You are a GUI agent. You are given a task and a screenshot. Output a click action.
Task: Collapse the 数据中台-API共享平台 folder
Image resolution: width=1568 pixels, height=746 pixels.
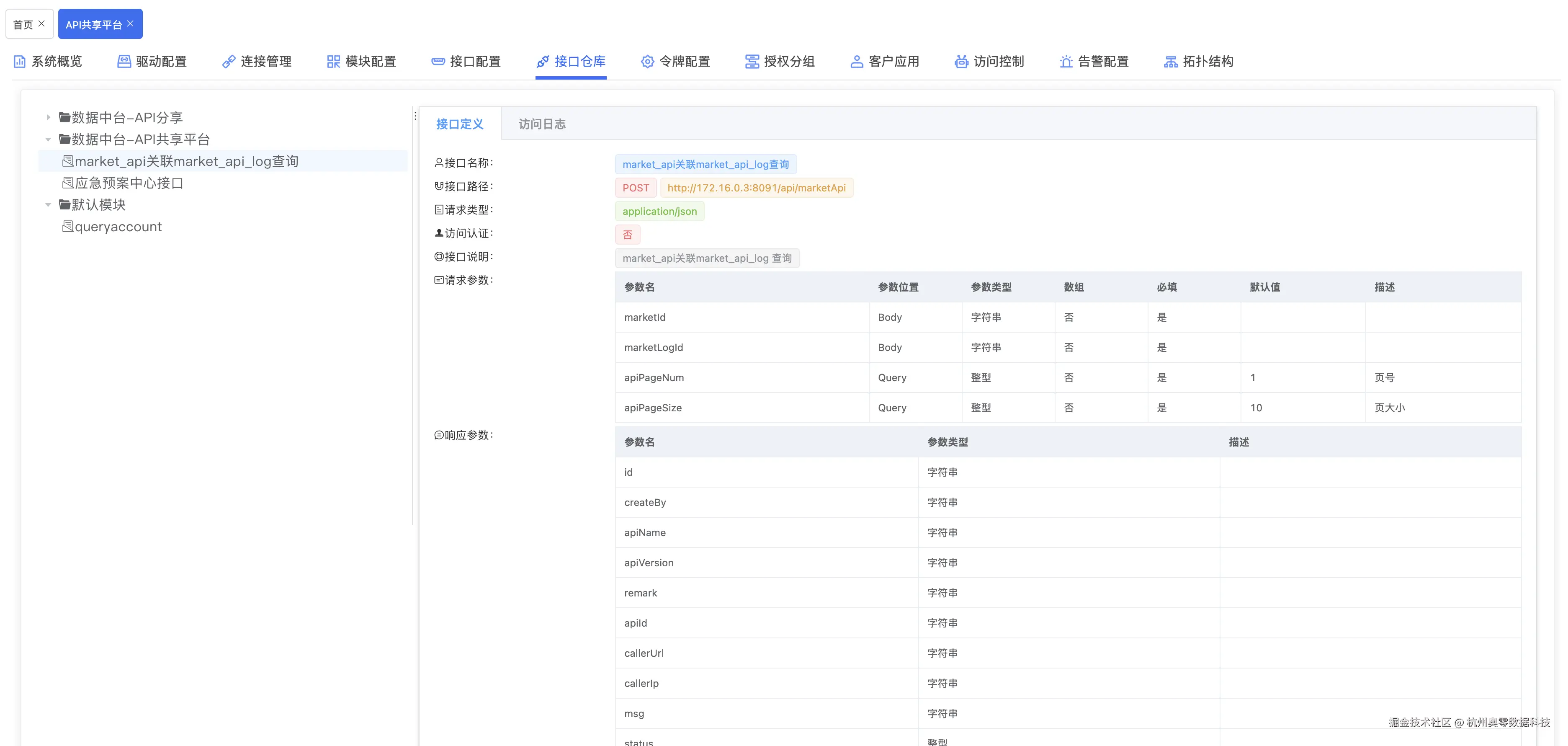[x=48, y=139]
